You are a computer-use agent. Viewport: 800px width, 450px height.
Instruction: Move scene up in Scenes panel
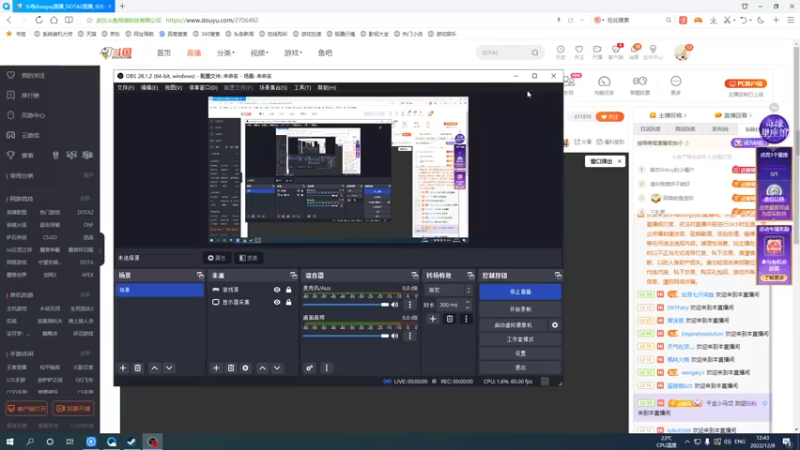(155, 368)
